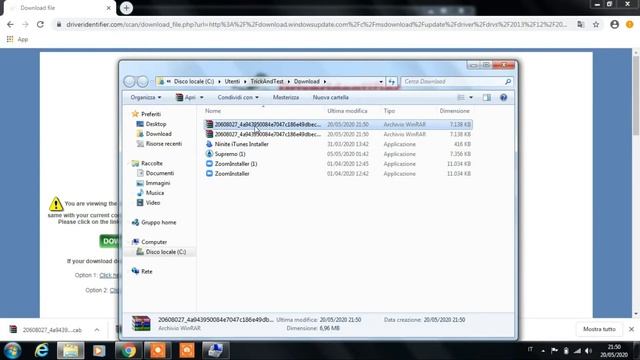Open File Explorer taskbar icon

click(x=71, y=351)
